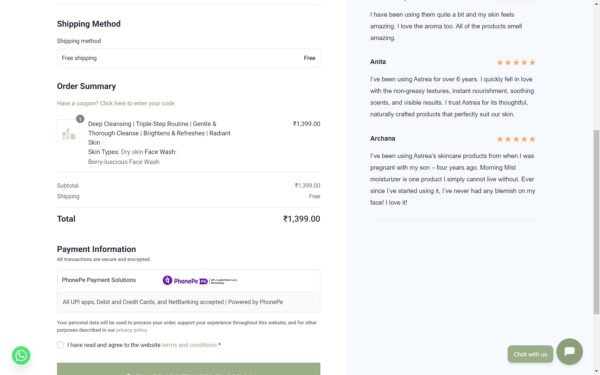Viewport: 600px width, 375px height.
Task: Click the product thumbnail in order summary
Action: click(x=68, y=131)
